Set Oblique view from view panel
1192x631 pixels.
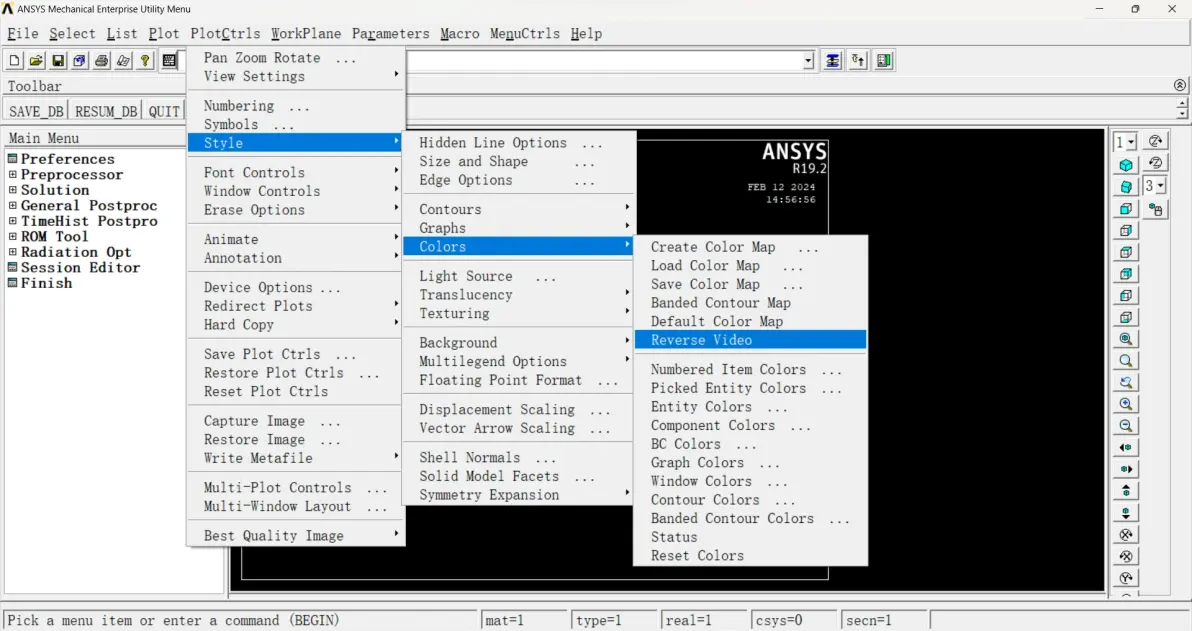tap(1126, 186)
